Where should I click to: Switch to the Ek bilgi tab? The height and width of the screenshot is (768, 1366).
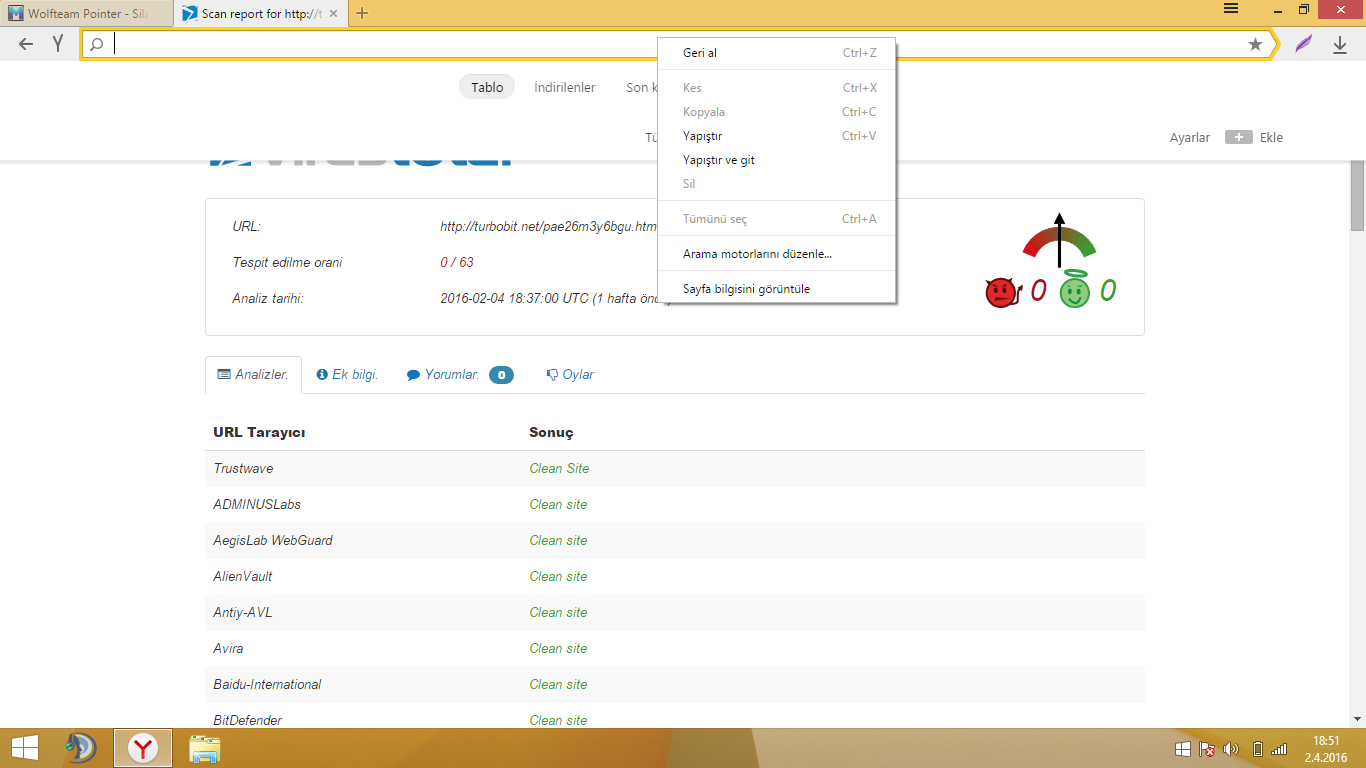(x=347, y=375)
